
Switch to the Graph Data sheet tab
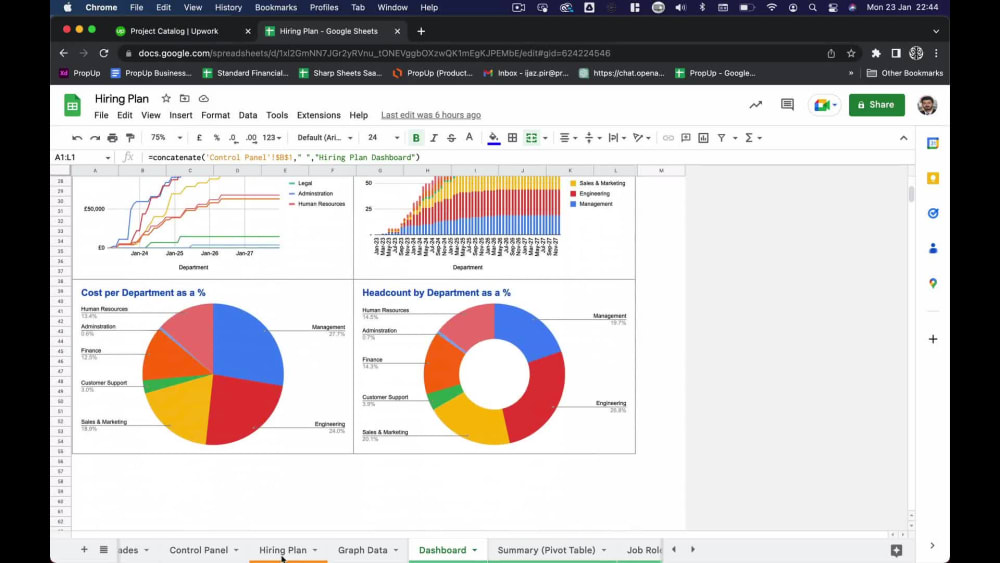(x=362, y=550)
